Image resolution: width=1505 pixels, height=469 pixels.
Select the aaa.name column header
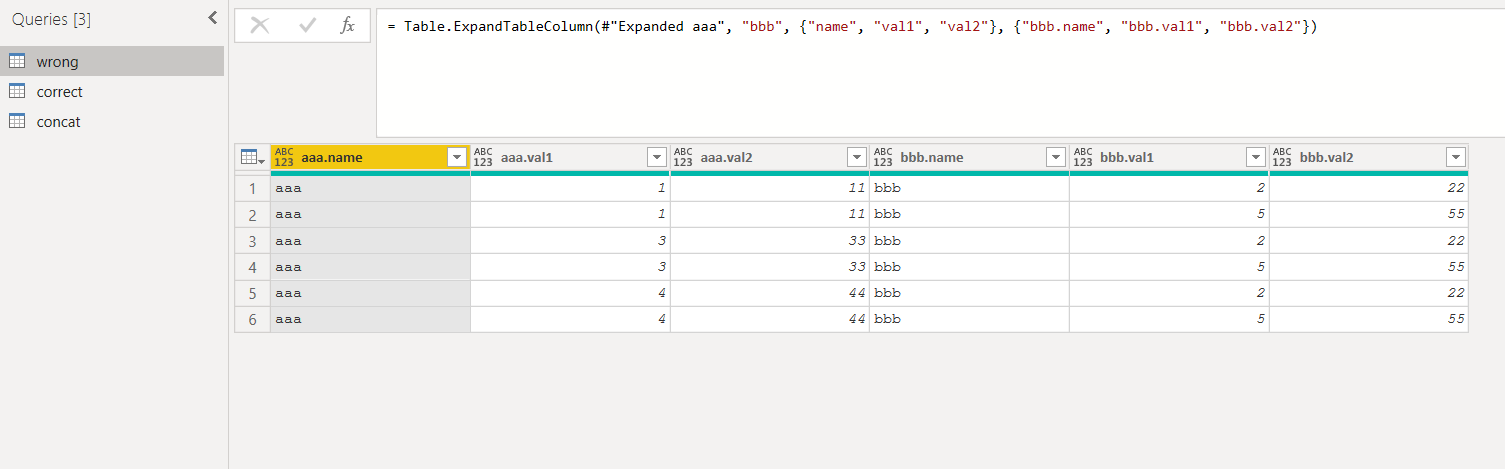pyautogui.click(x=370, y=158)
